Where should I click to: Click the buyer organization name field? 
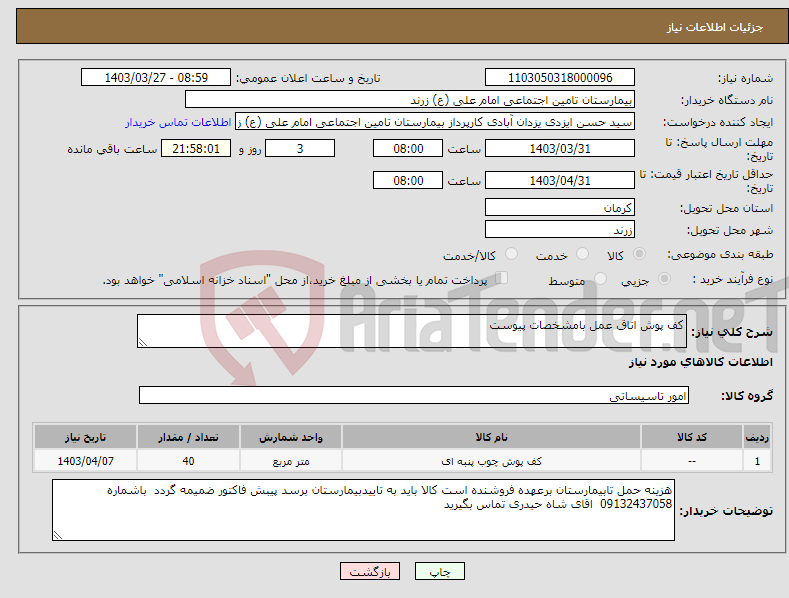pos(410,100)
